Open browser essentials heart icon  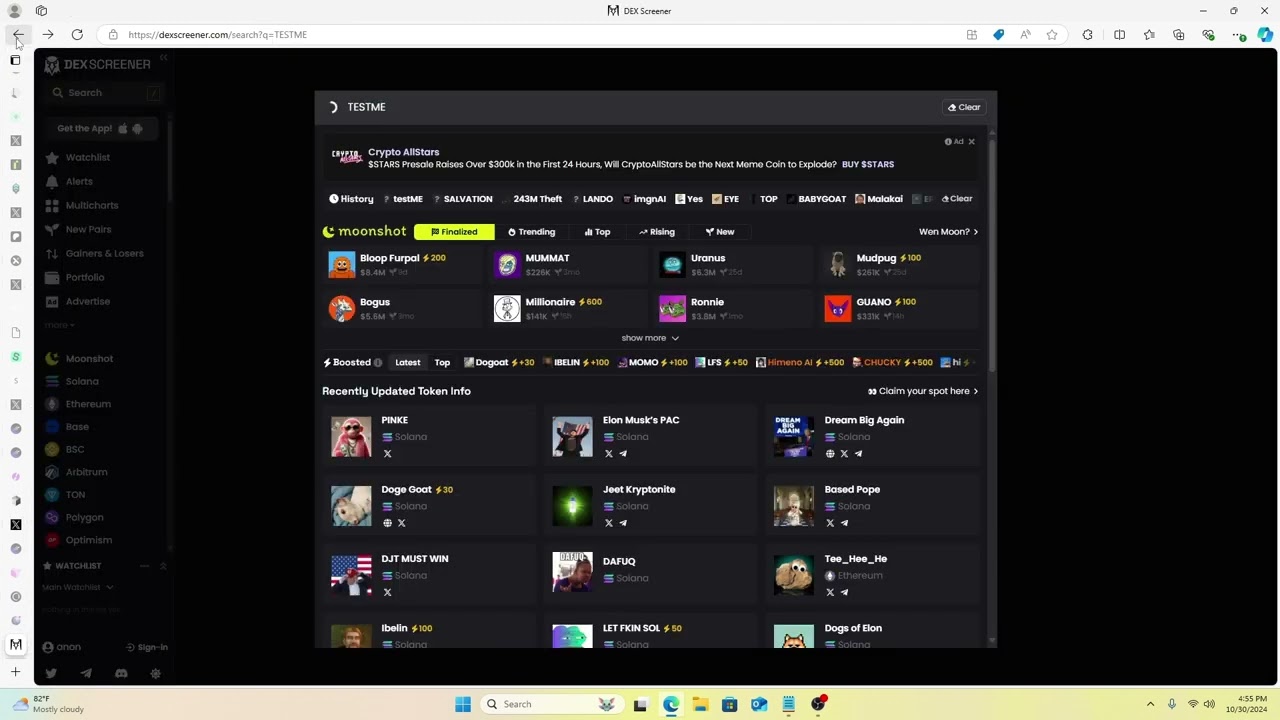pos(1209,35)
